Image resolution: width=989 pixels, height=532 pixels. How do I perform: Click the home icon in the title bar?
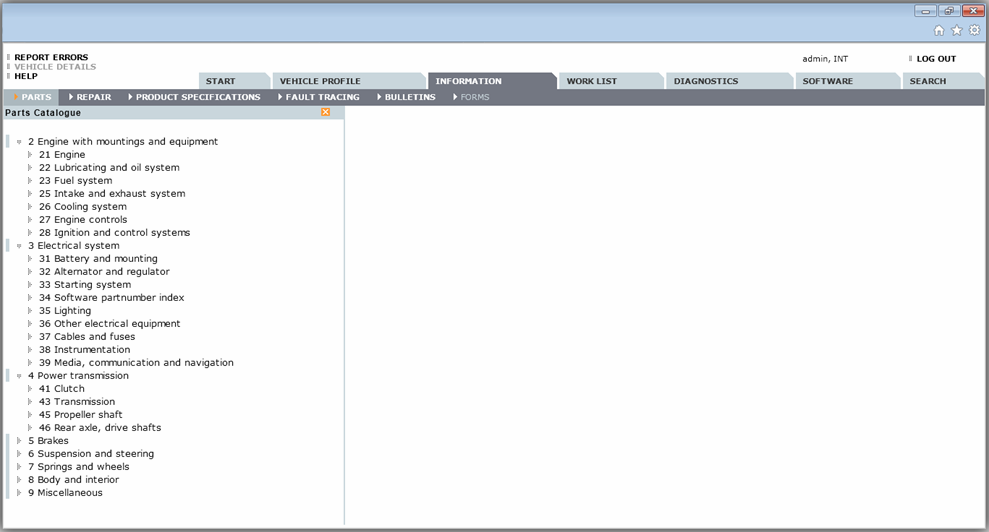pyautogui.click(x=939, y=30)
